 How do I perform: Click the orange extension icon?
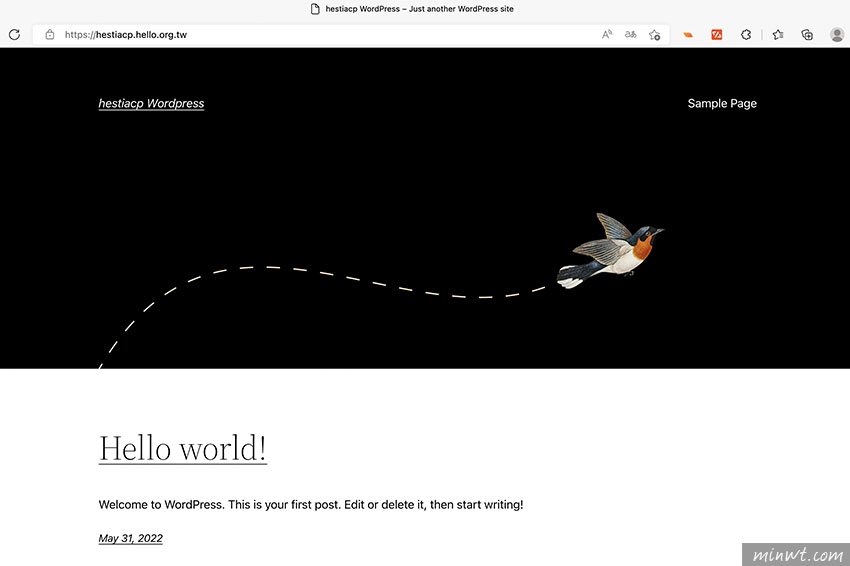pos(688,35)
